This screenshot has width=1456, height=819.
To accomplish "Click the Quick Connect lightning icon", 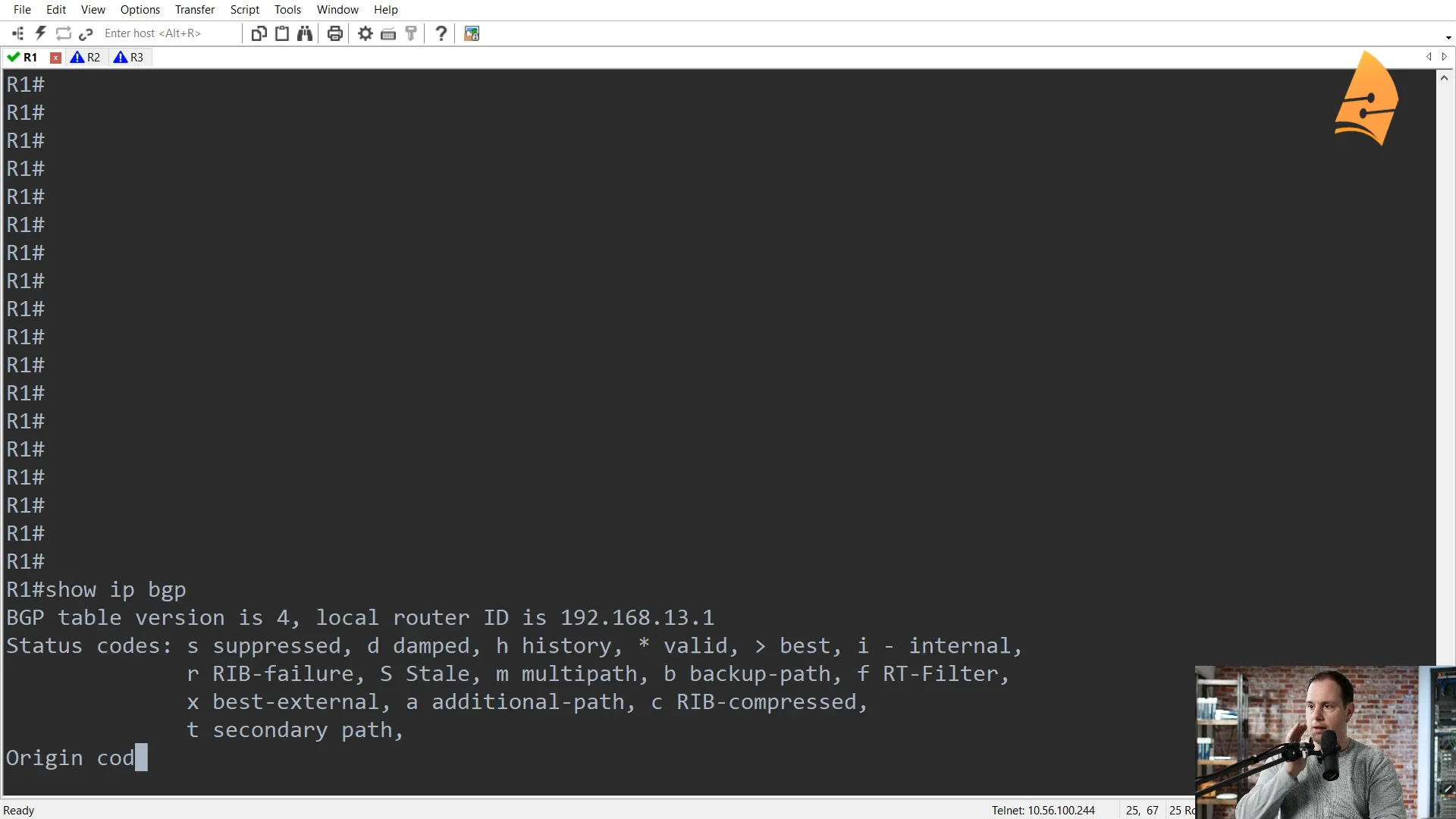I will click(41, 33).
